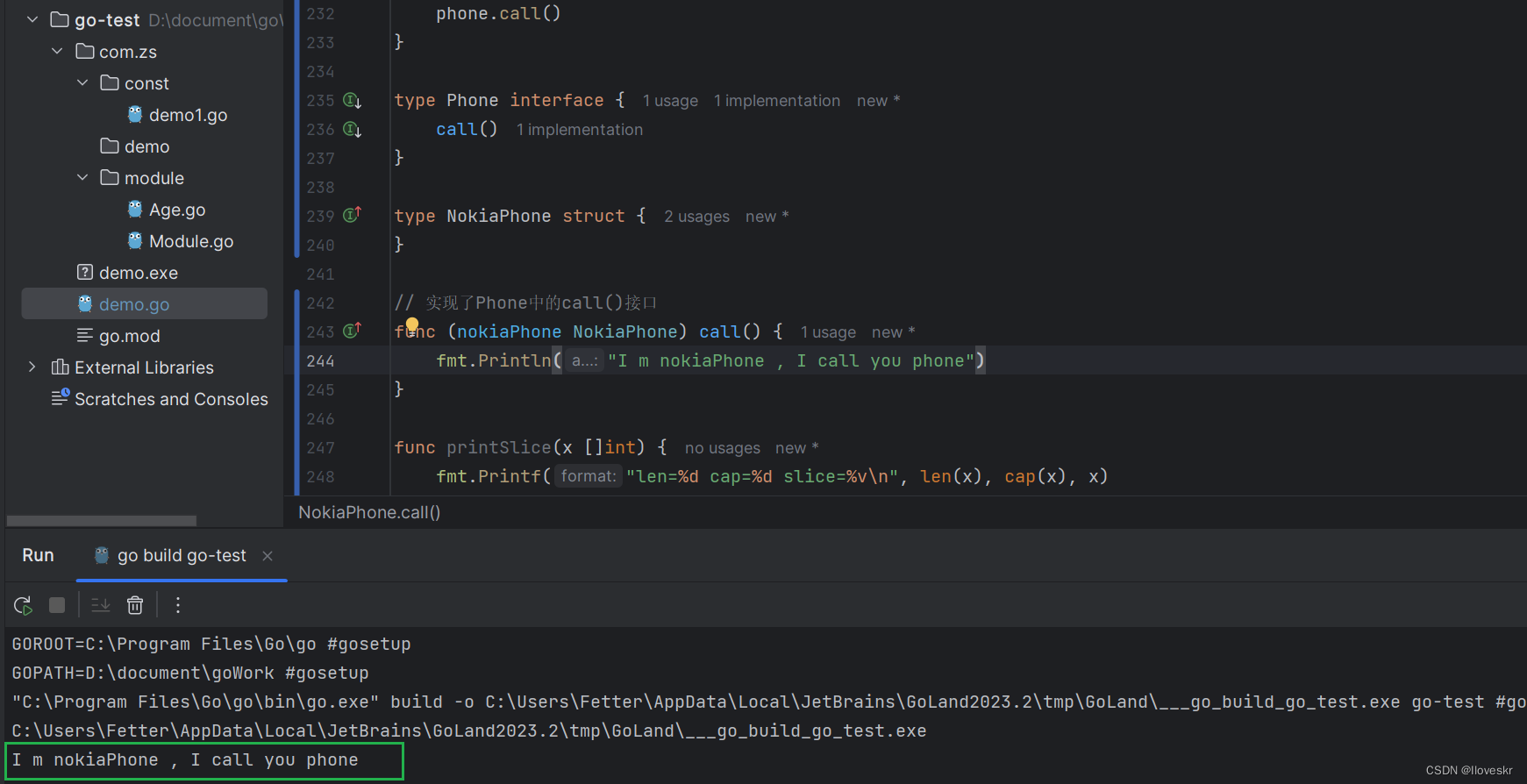The height and width of the screenshot is (784, 1527).
Task: Click the implements gutter icon on line 239
Action: tap(352, 215)
